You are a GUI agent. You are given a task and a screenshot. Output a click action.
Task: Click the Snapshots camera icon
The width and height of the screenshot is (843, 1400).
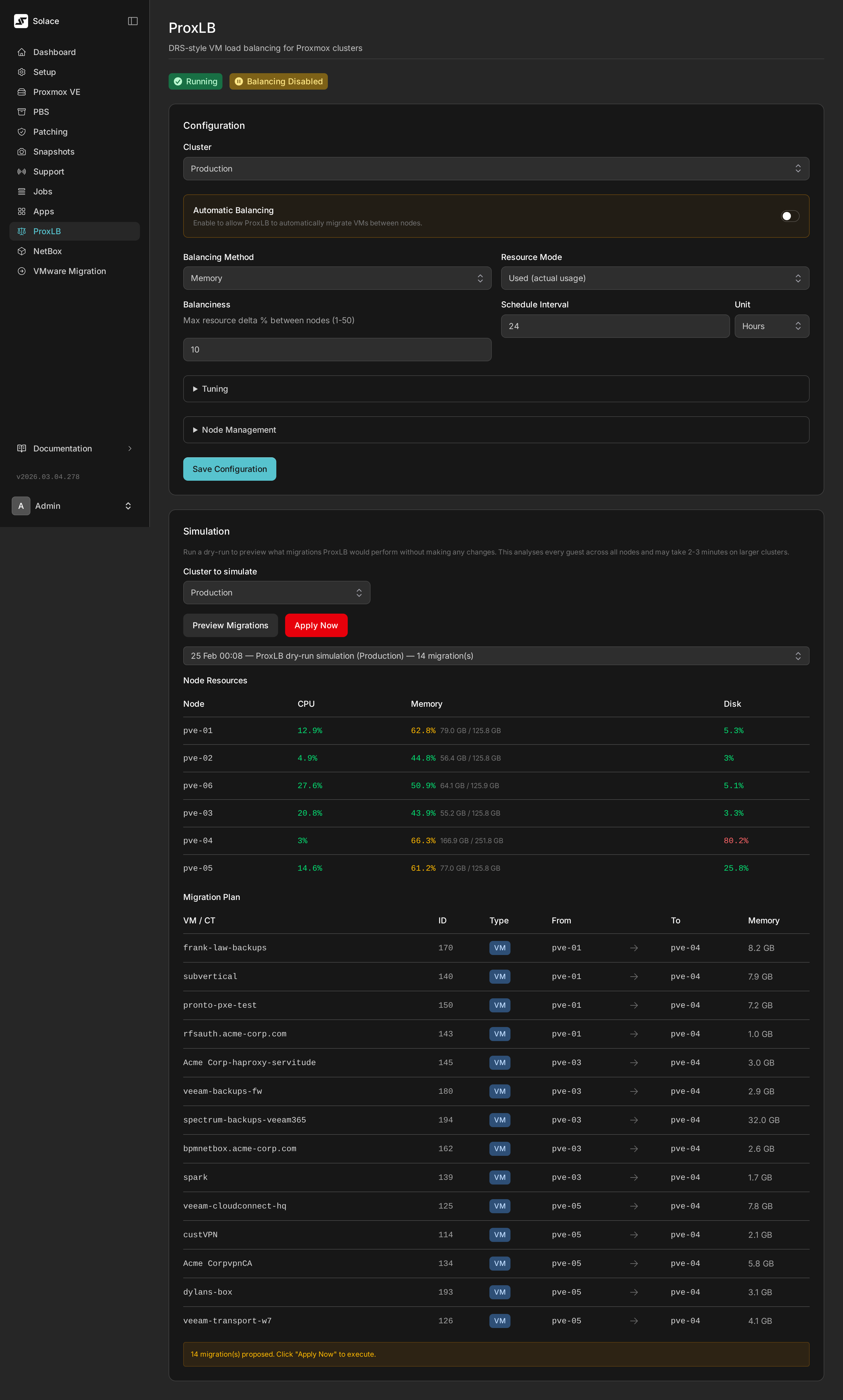pyautogui.click(x=22, y=152)
